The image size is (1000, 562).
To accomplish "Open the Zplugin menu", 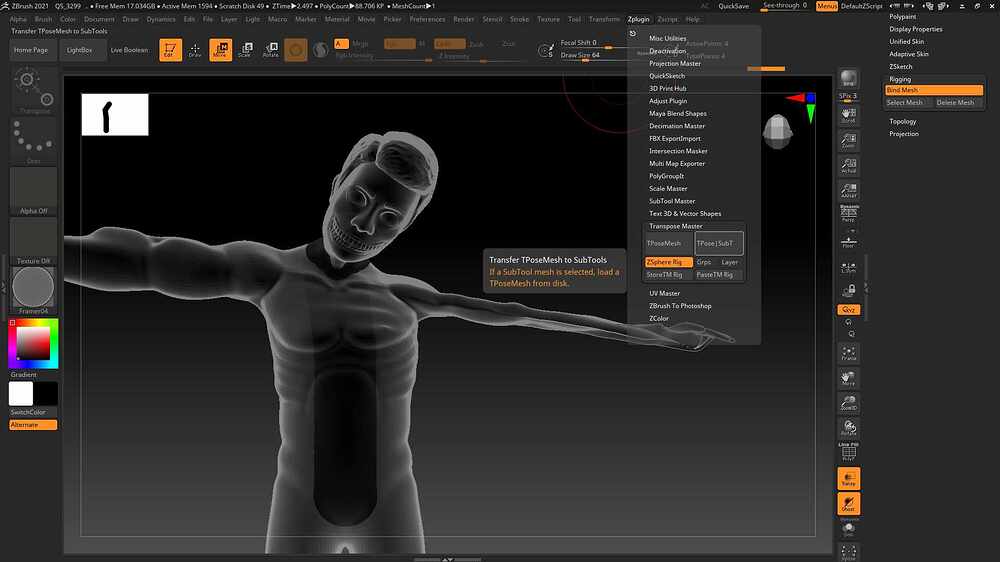I will pyautogui.click(x=638, y=19).
